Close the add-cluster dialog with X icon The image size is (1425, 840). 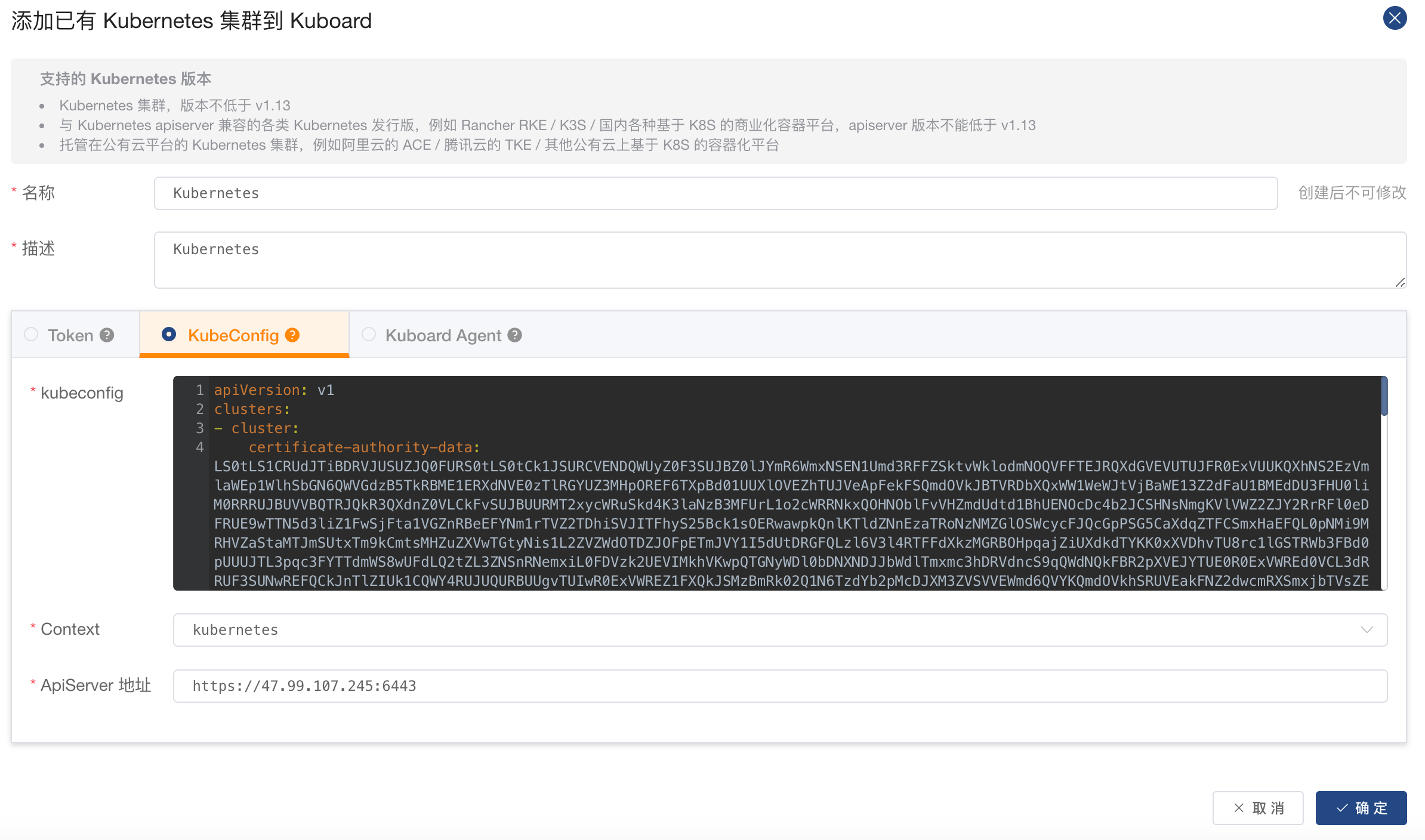[x=1395, y=18]
